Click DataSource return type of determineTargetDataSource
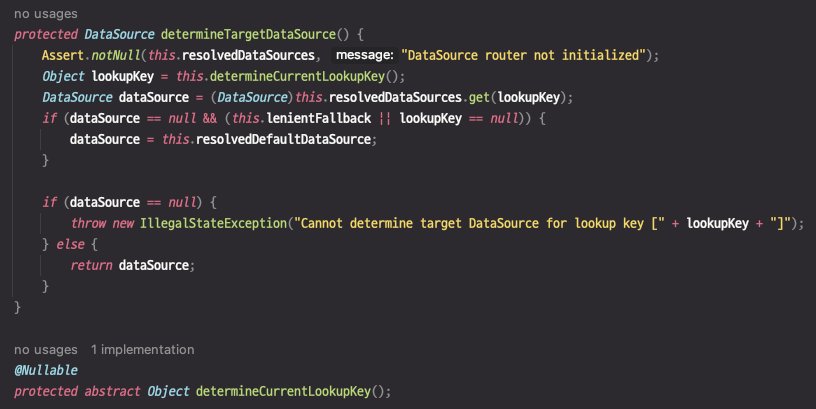 coord(119,34)
